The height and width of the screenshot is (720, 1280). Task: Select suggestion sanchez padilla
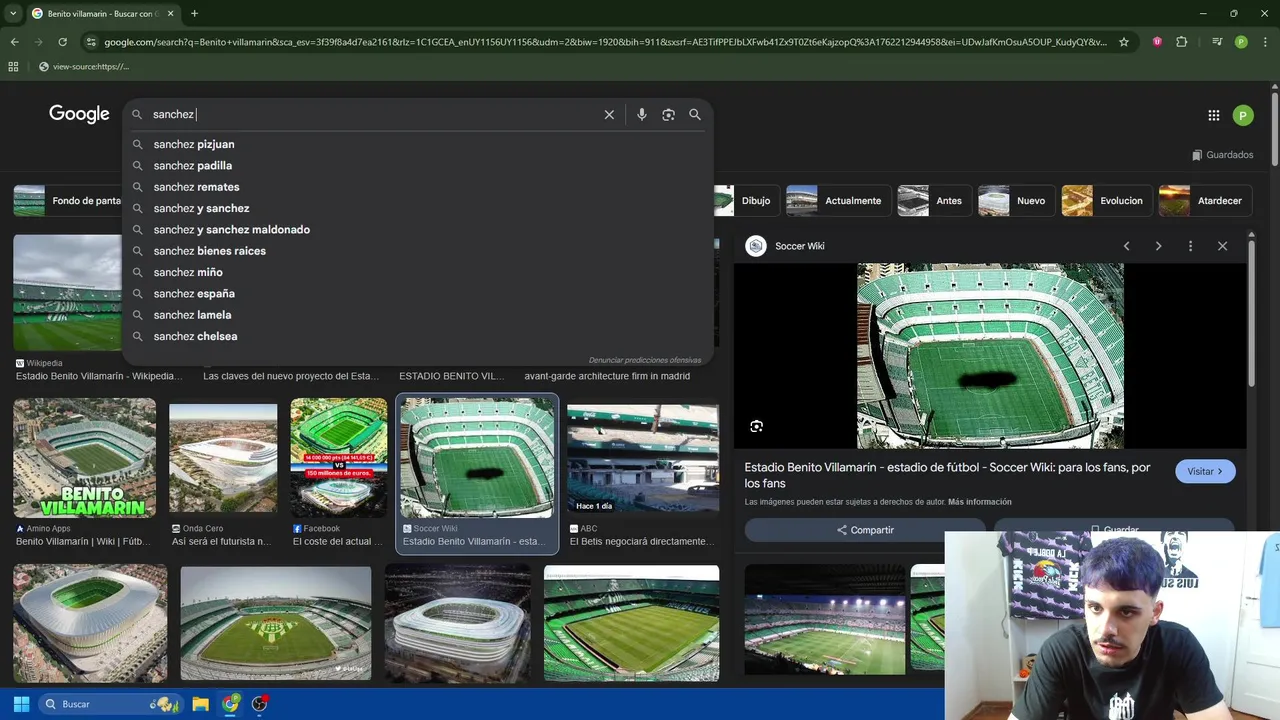click(418, 166)
